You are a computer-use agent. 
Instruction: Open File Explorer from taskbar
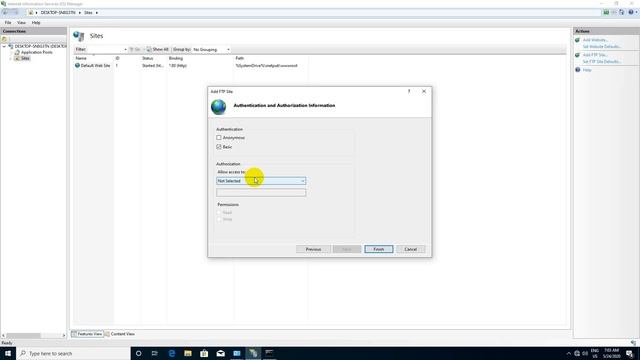[x=188, y=353]
